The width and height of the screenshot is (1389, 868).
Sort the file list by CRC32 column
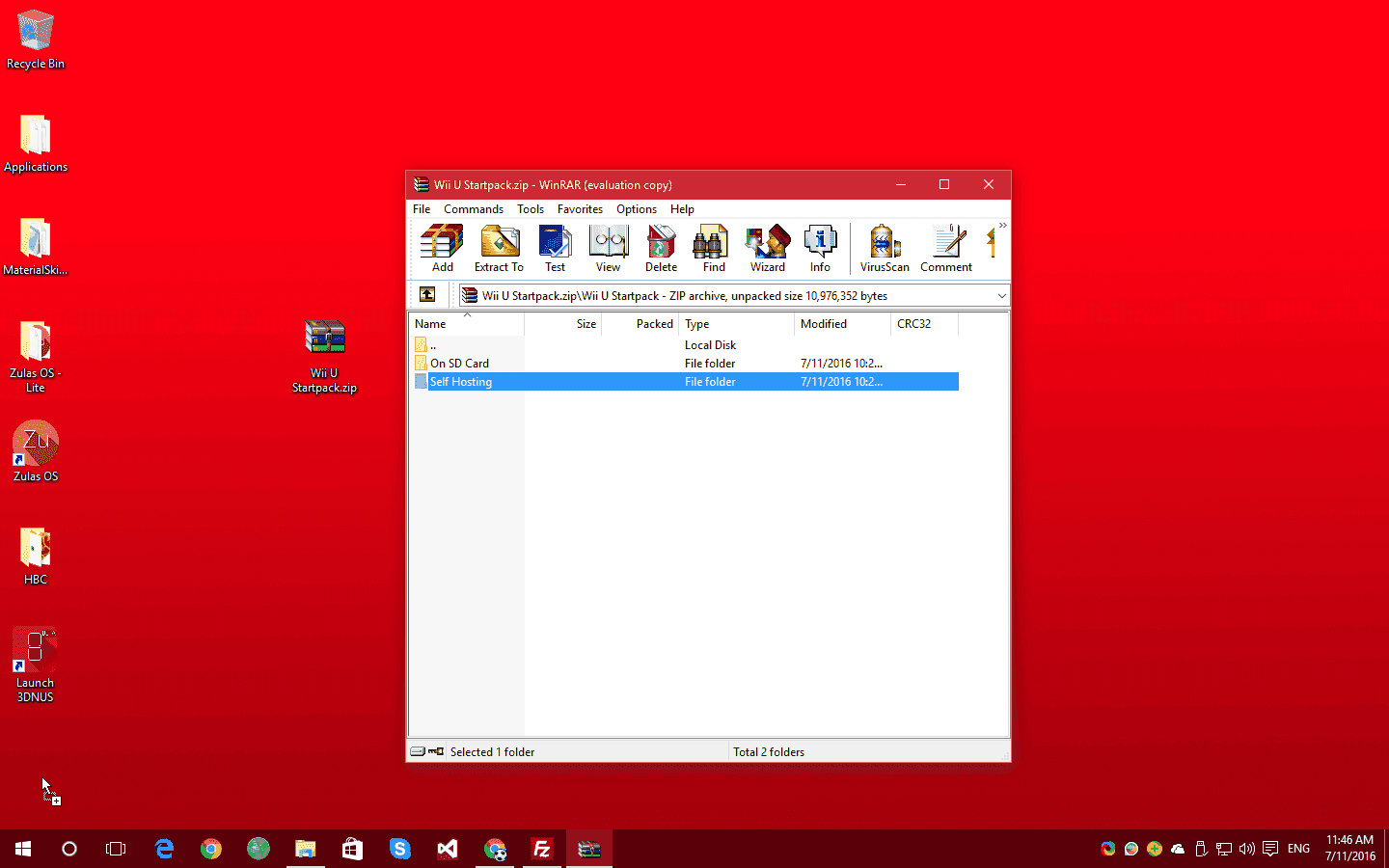point(925,324)
